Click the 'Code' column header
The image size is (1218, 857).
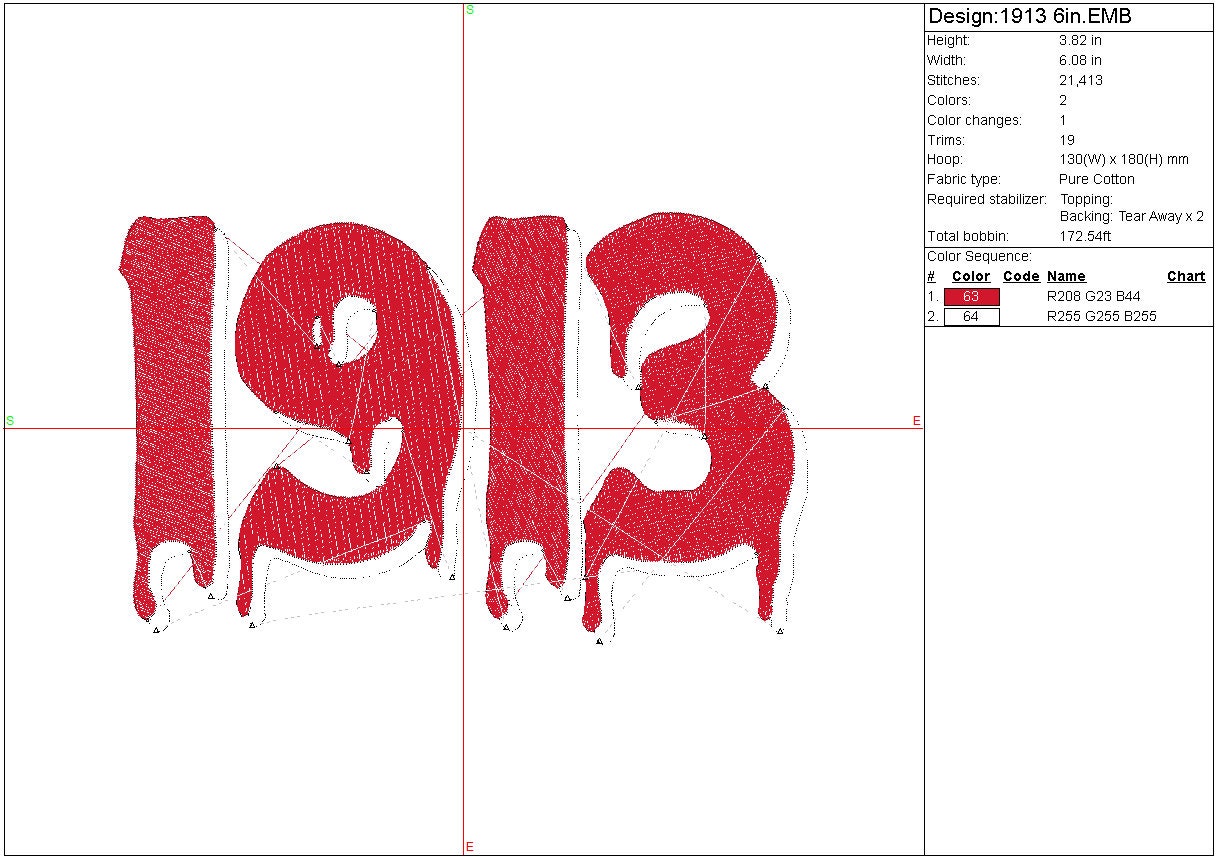click(x=1021, y=277)
